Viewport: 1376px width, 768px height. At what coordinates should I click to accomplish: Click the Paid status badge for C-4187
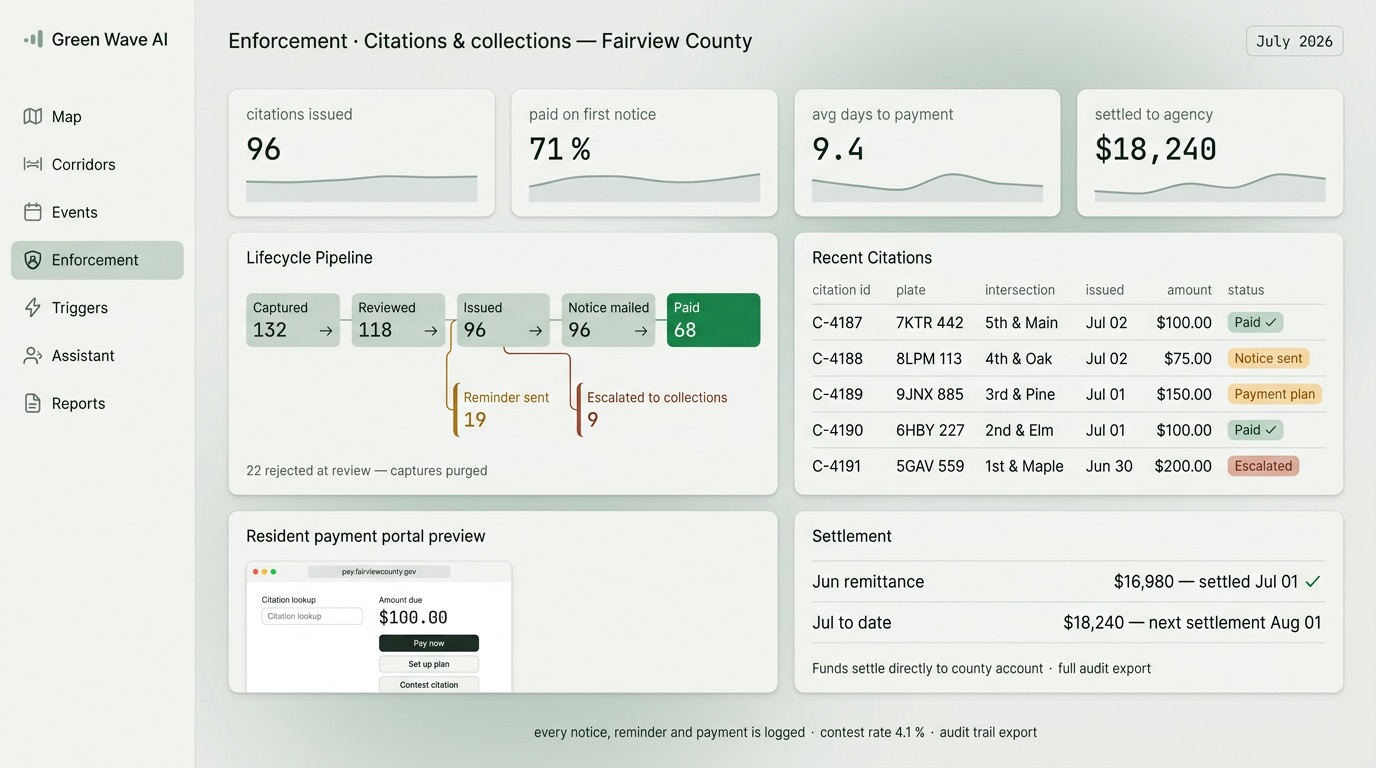pyautogui.click(x=1255, y=322)
